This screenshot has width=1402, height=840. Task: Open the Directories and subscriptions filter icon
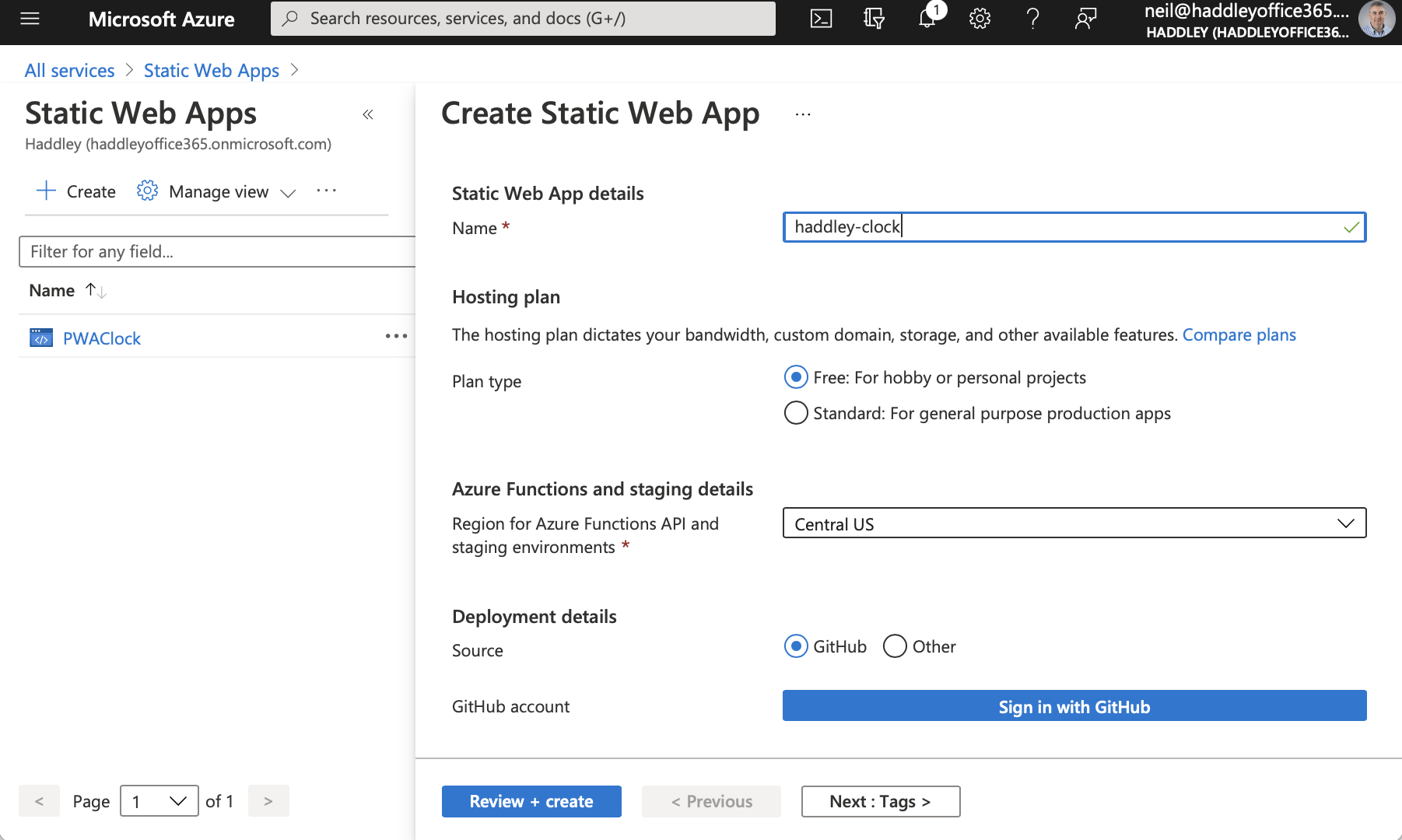[874, 19]
